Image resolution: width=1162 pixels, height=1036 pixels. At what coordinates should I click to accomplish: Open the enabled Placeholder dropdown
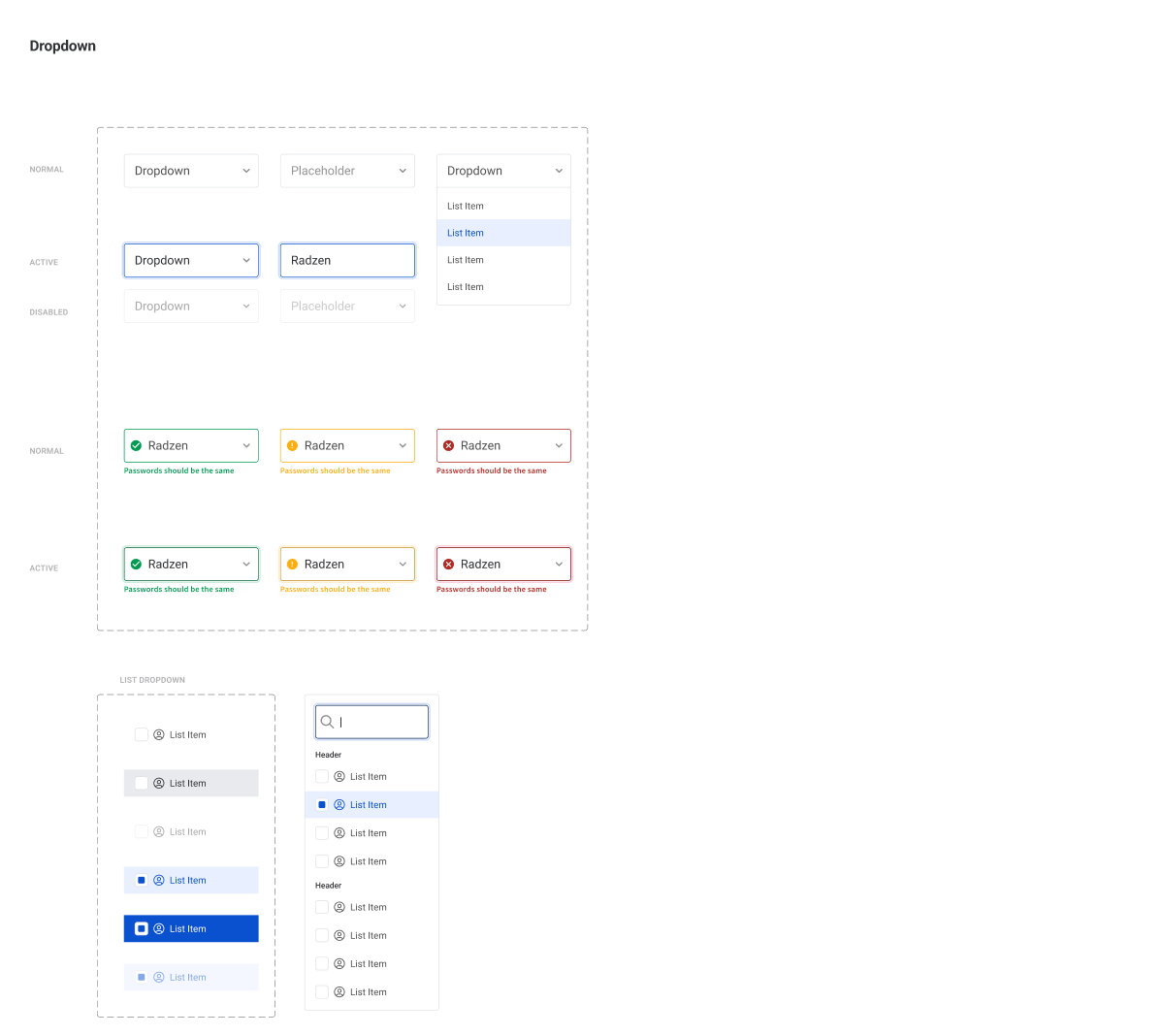(x=347, y=171)
